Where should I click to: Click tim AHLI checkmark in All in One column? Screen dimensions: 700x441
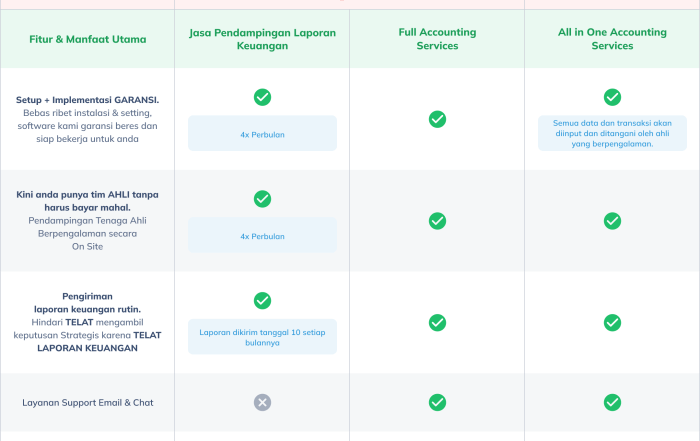tap(612, 221)
